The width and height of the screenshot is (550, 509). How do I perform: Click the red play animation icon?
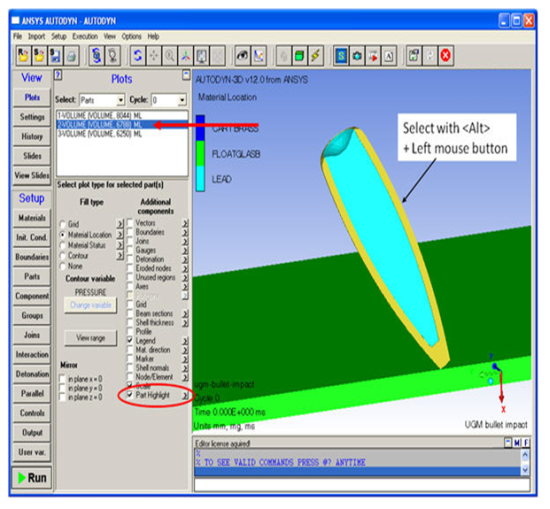pyautogui.click(x=373, y=55)
